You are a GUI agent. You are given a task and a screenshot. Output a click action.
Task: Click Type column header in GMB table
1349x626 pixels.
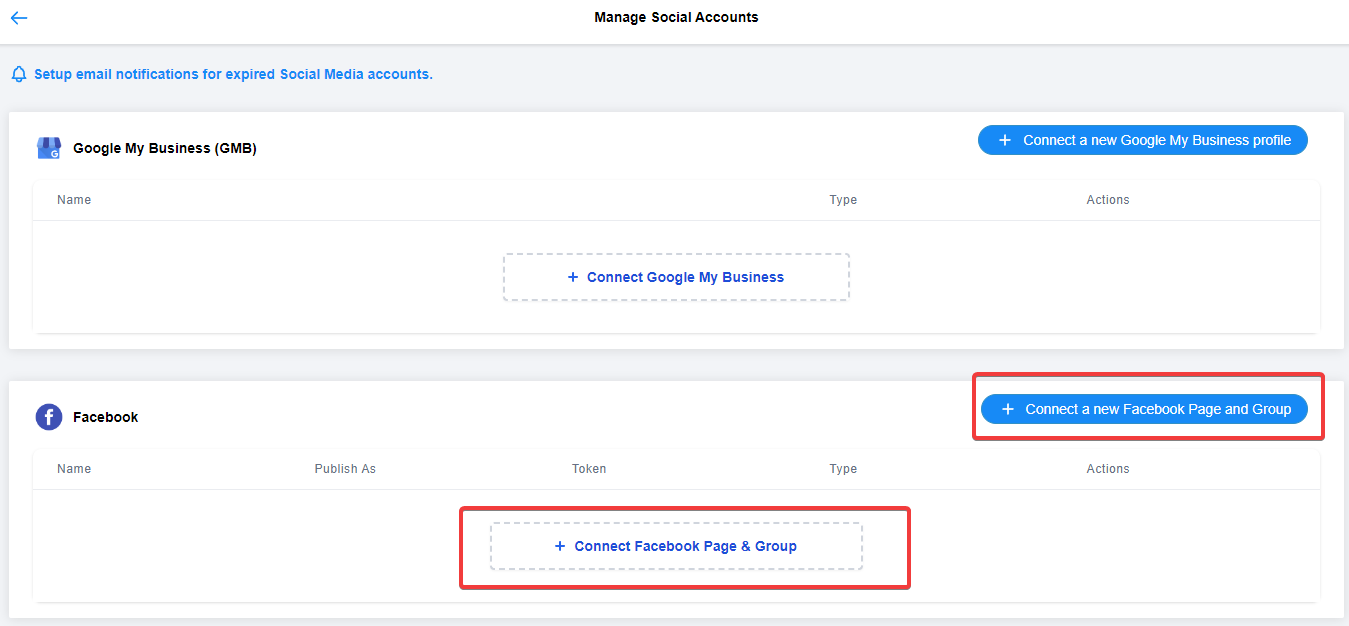[x=843, y=200]
